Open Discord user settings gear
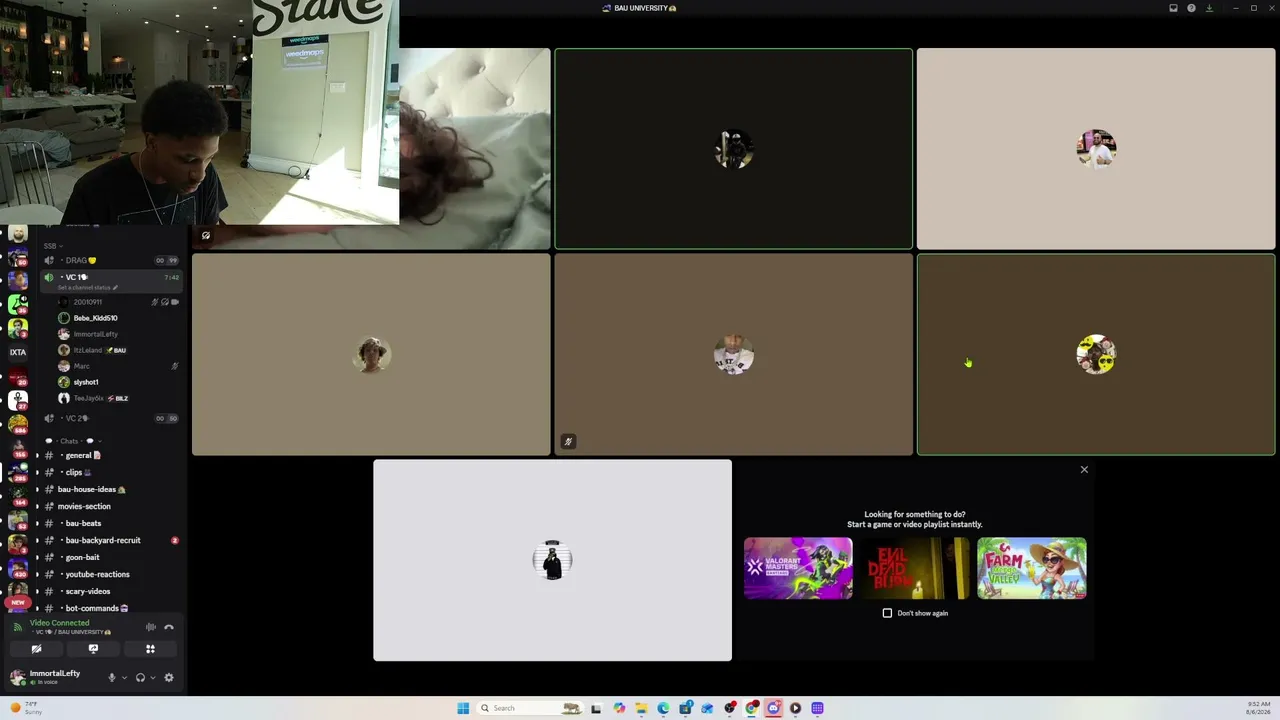Screen dimensions: 1280x720 pos(169,677)
